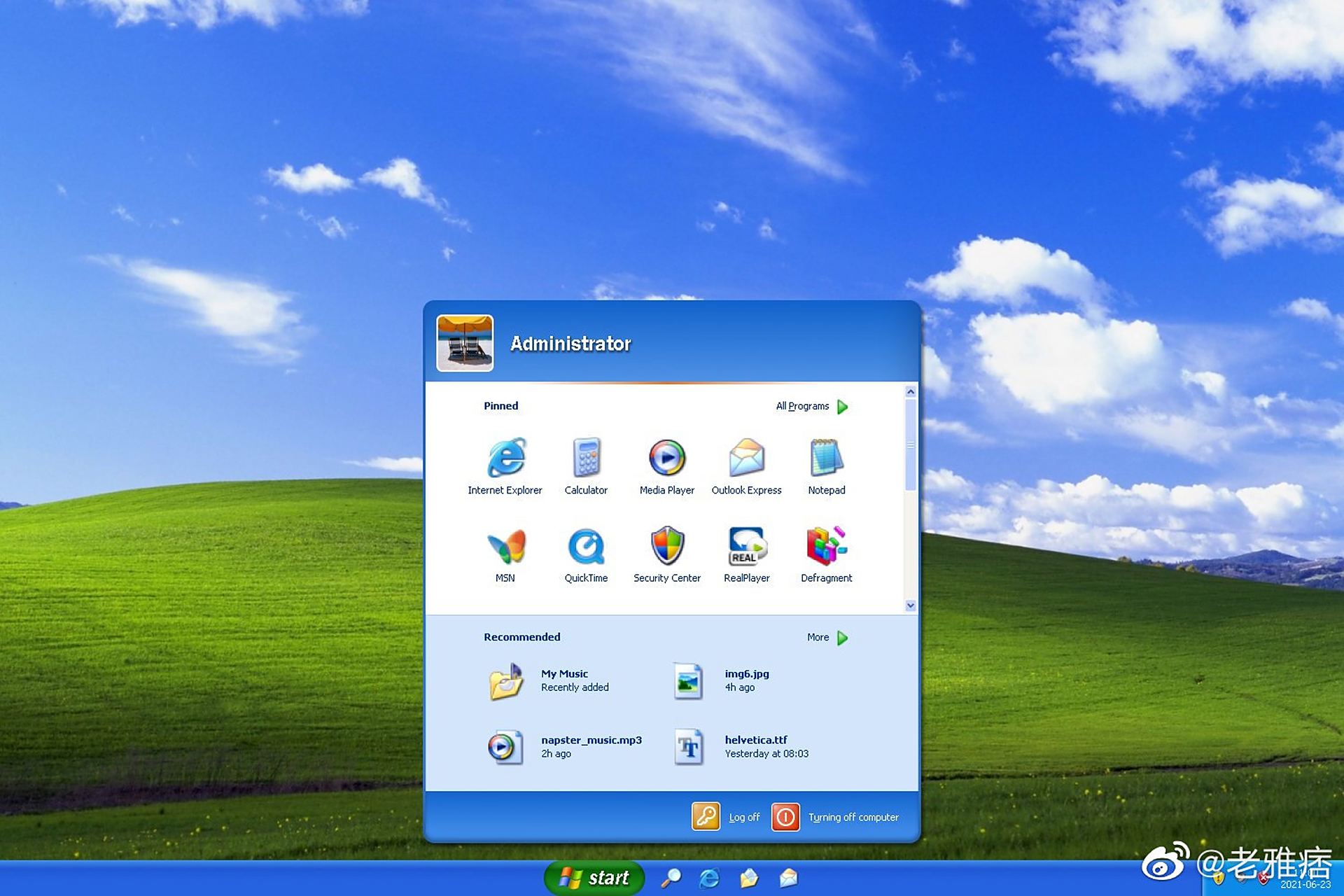Expand All Programs arrow
This screenshot has width=1344, height=896.
pyautogui.click(x=842, y=407)
